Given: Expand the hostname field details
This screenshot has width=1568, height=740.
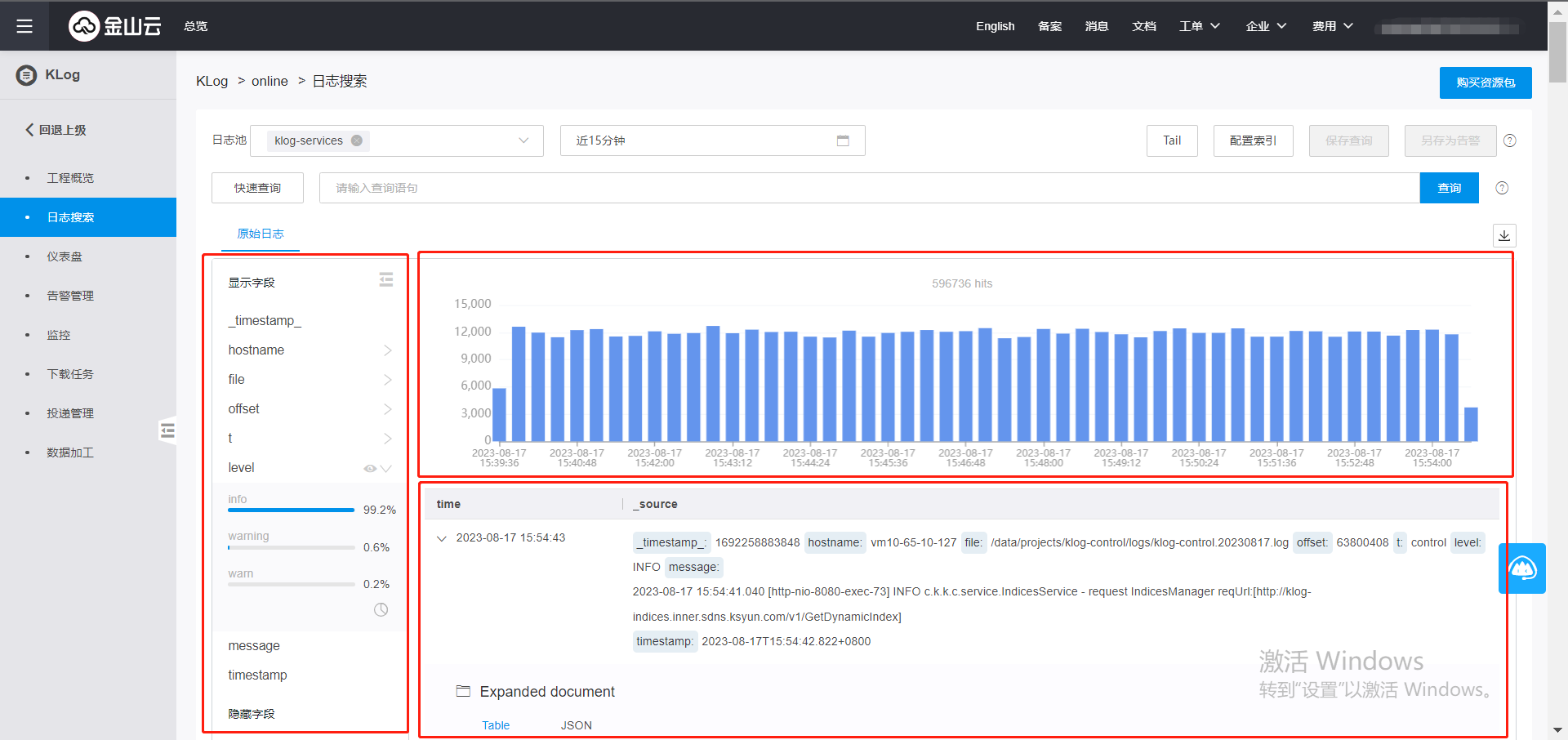Looking at the screenshot, I should tap(387, 350).
